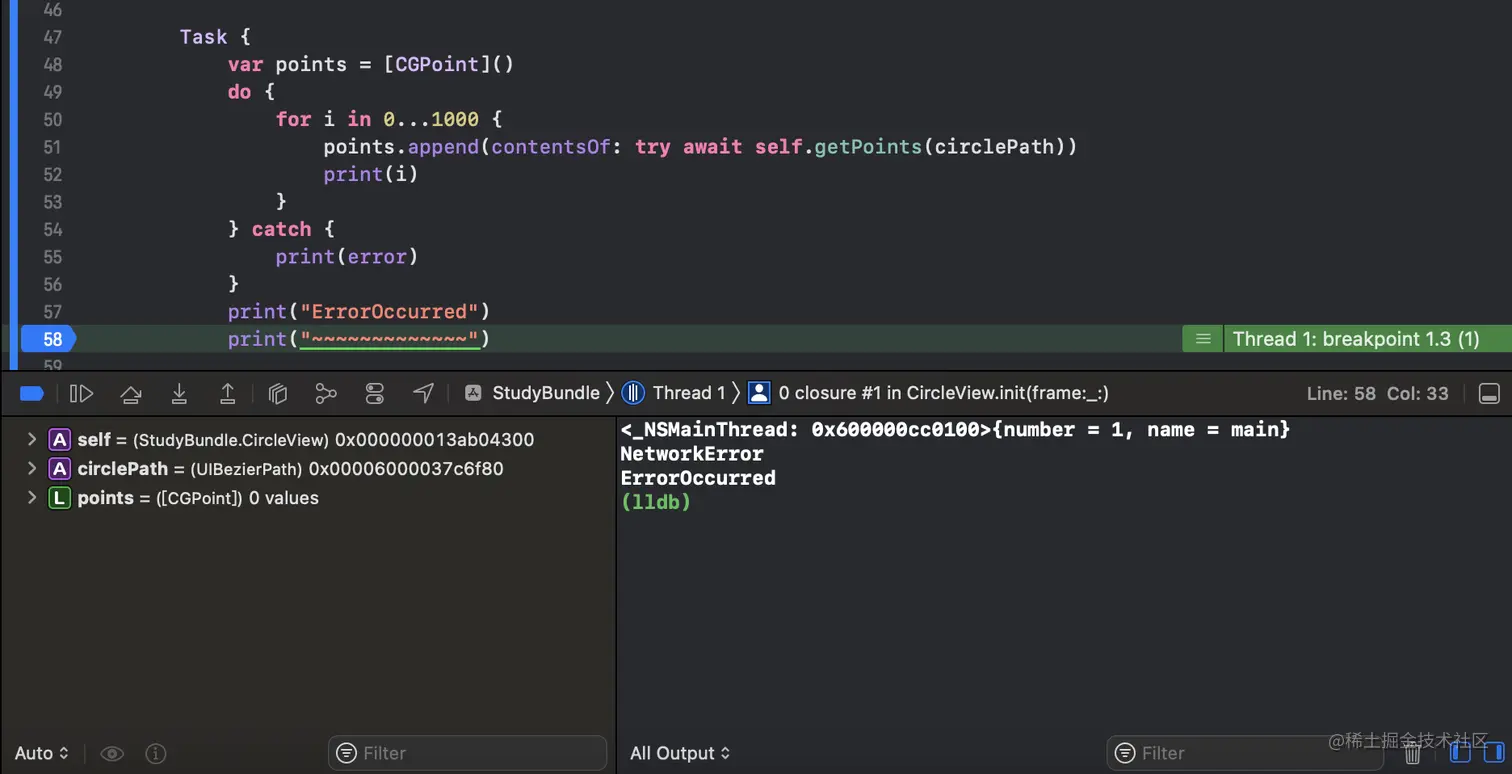Screen dimensions: 1512x774
Task: Click the variables Filter field
Action: [467, 753]
